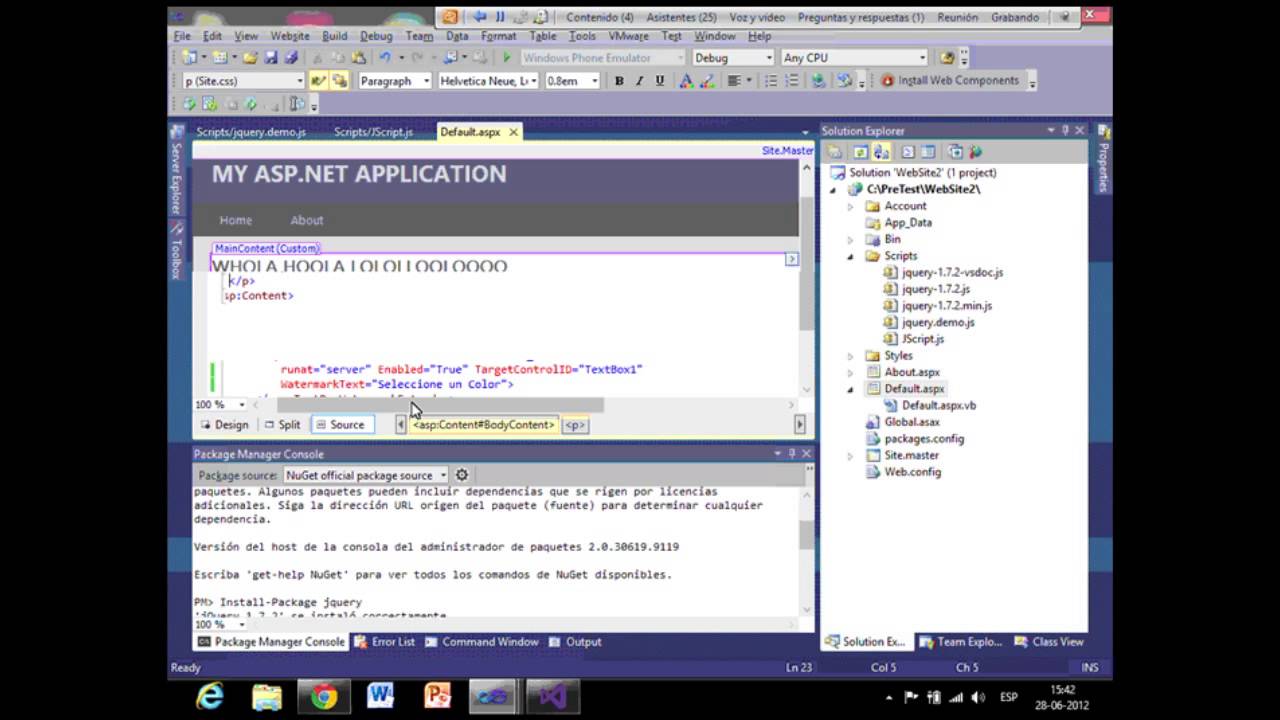Image resolution: width=1280 pixels, height=720 pixels.
Task: Click the numbered list icon
Action: coord(791,81)
